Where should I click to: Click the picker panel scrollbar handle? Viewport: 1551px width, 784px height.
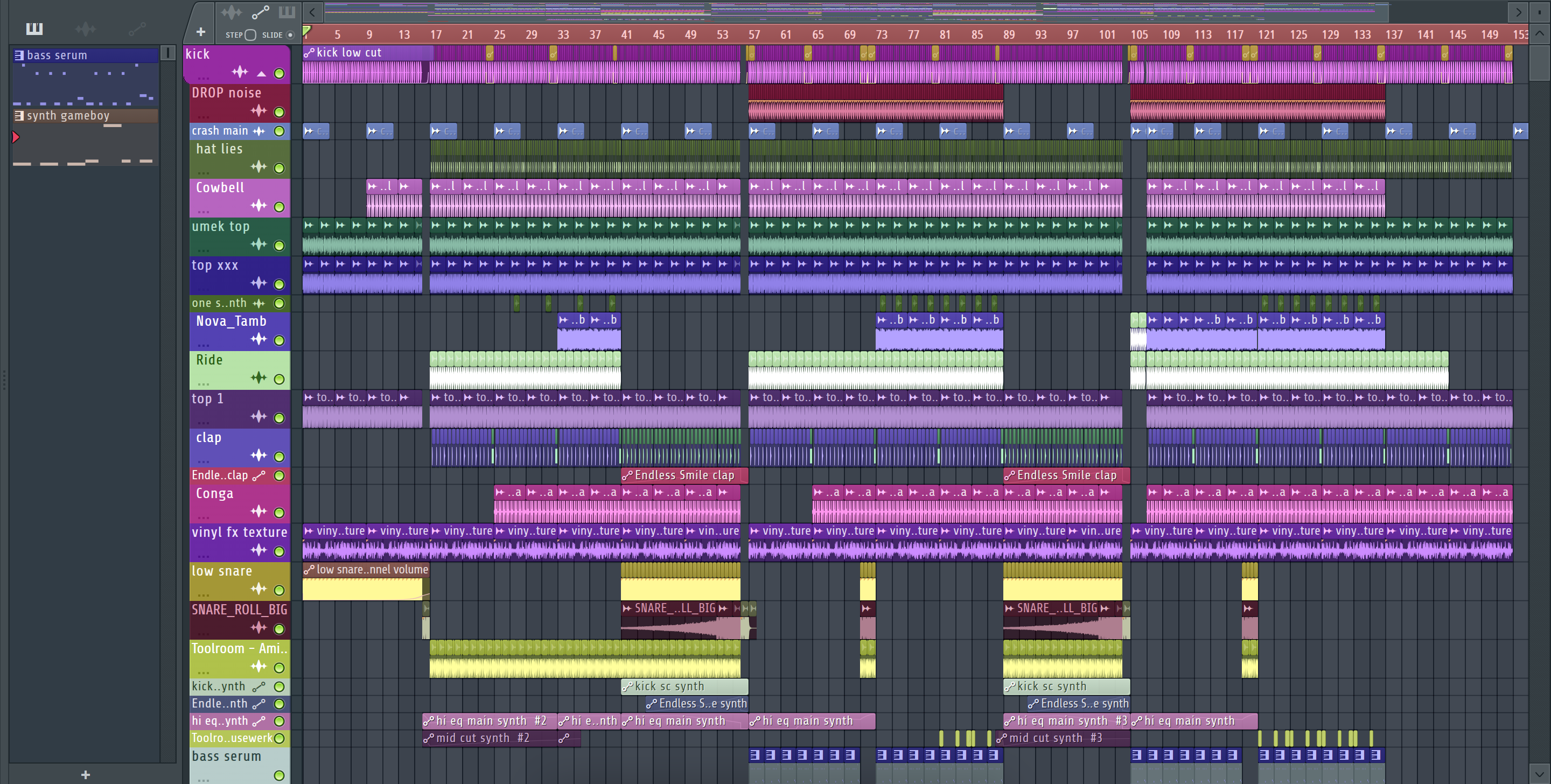click(168, 52)
